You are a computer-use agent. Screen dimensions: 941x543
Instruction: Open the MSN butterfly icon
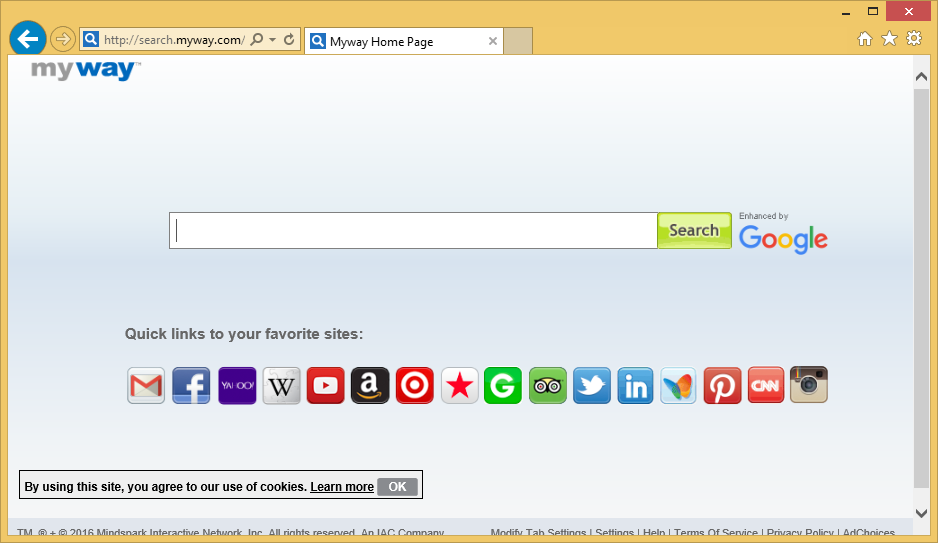click(x=678, y=385)
